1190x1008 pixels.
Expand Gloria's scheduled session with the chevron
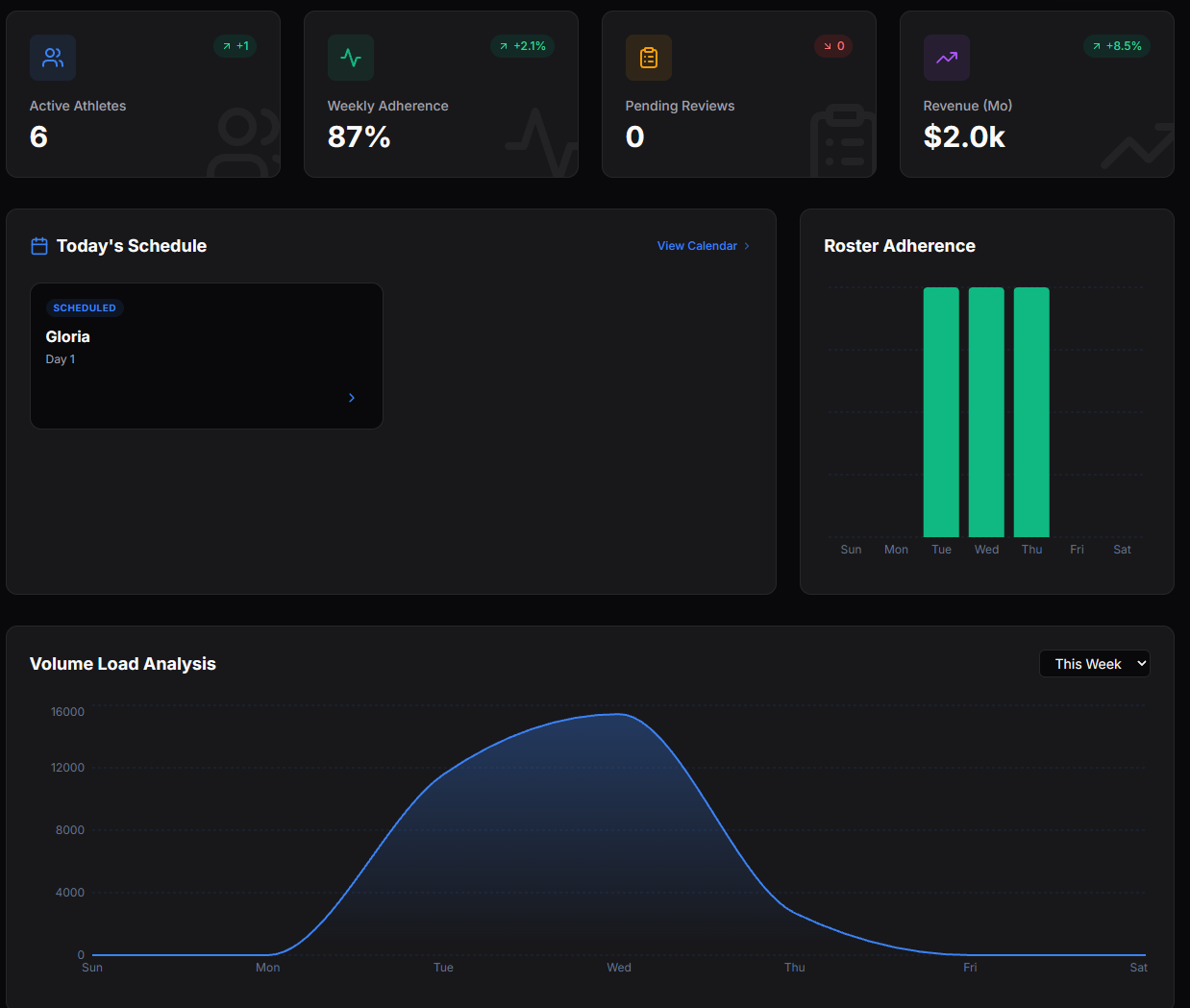[x=351, y=397]
